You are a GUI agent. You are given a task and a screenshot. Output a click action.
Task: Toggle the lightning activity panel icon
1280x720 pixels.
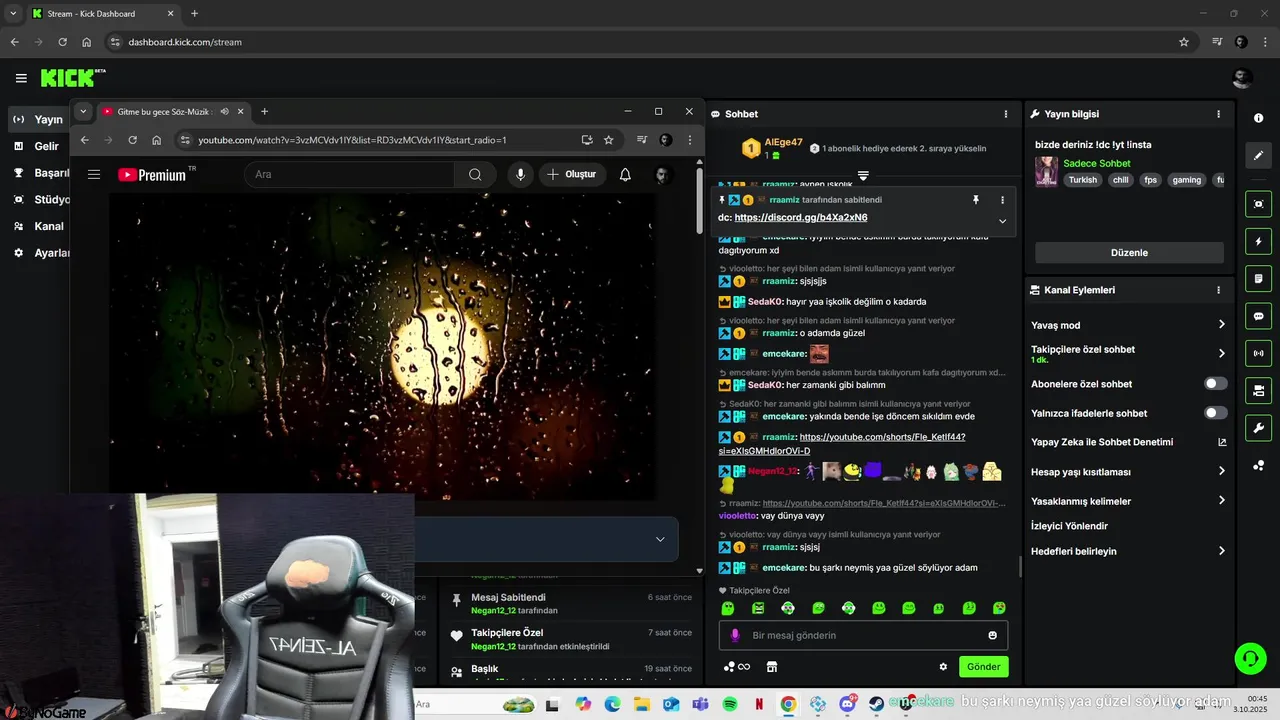(1258, 241)
